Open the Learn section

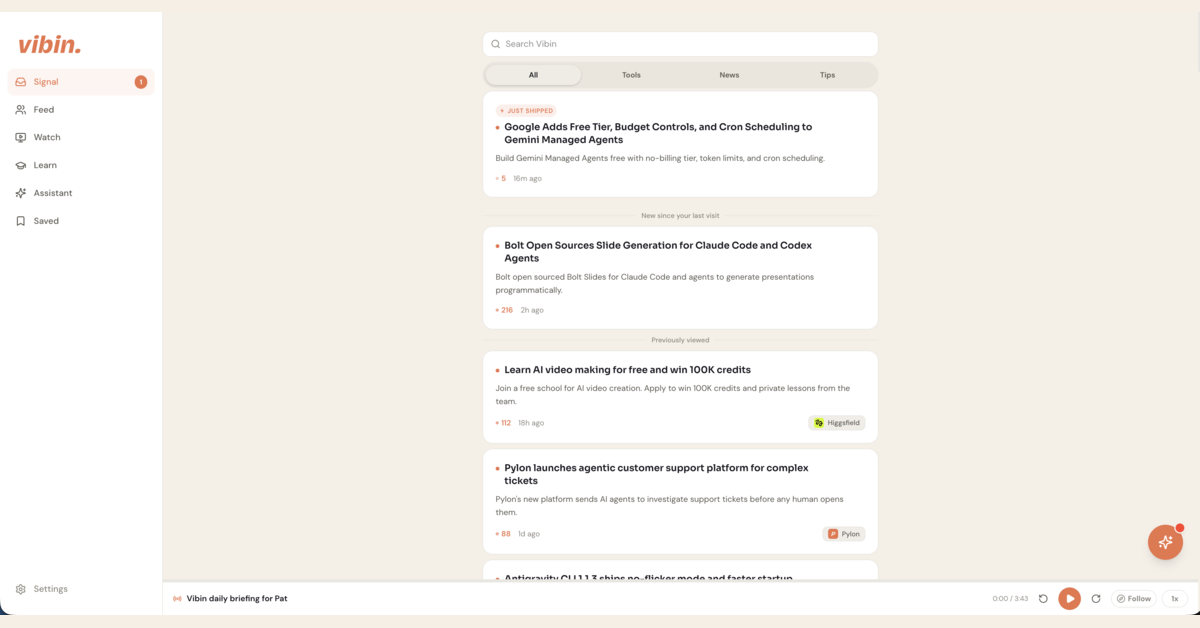81,165
